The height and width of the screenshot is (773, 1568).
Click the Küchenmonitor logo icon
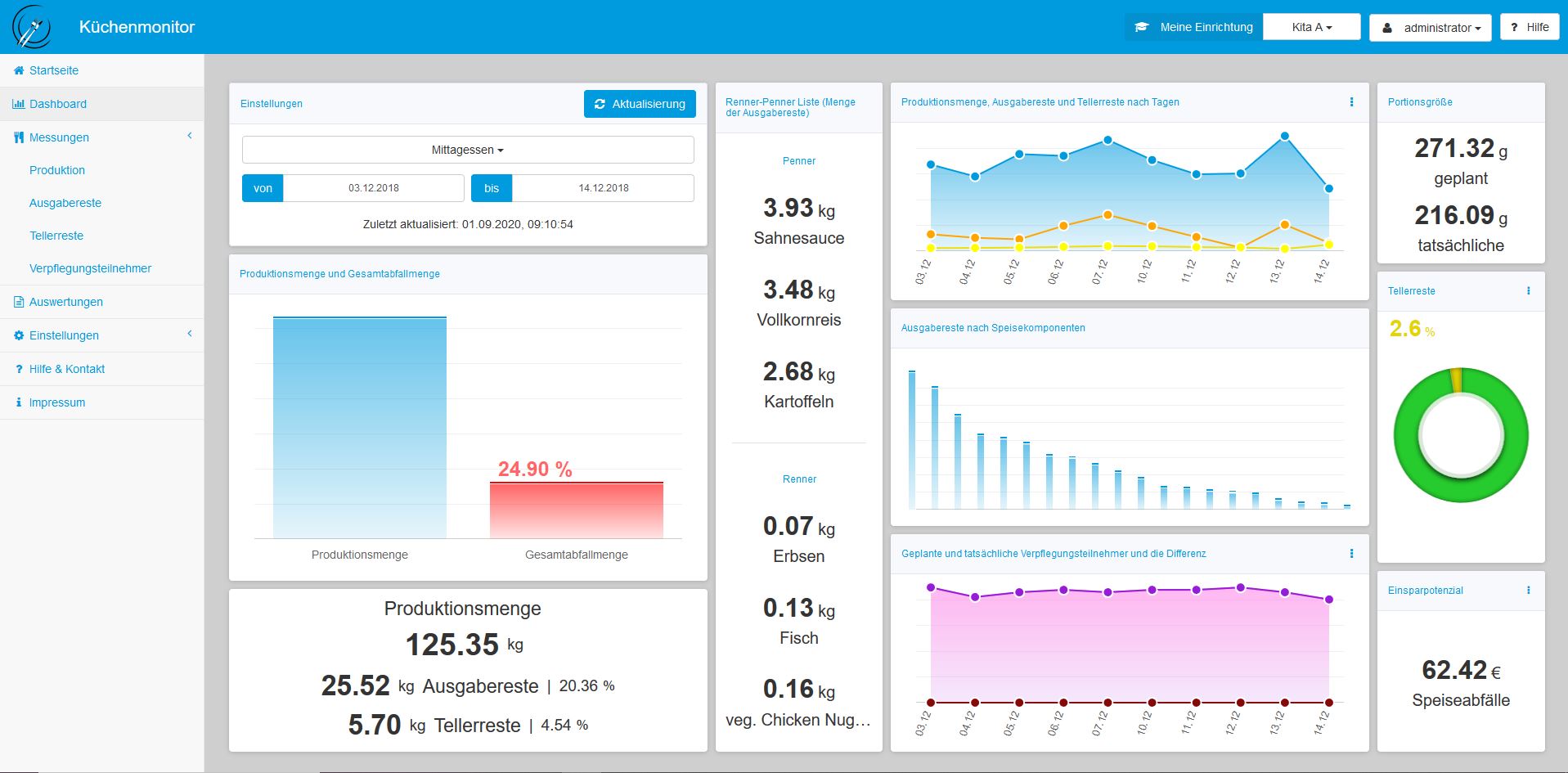tap(32, 27)
